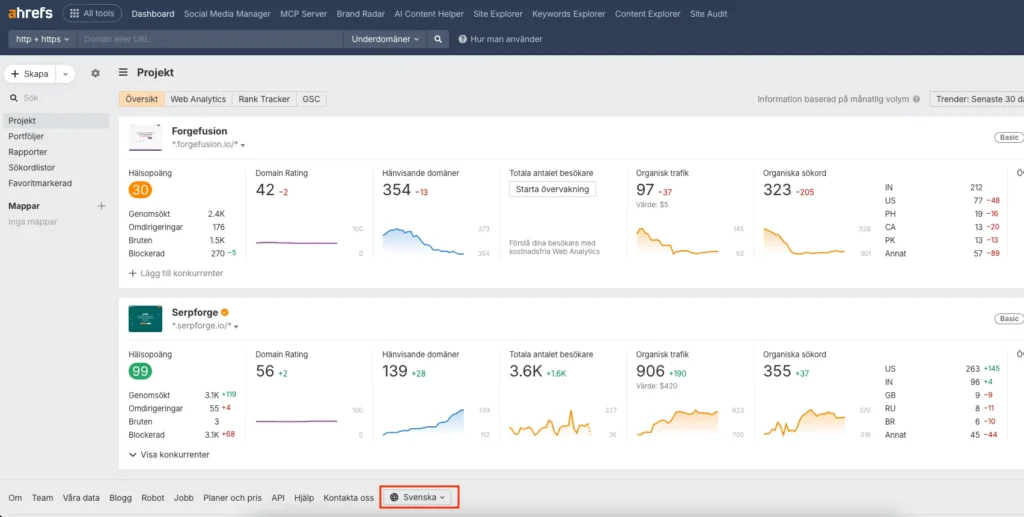Click Serpforge Organisk trafik value 906

650,371
